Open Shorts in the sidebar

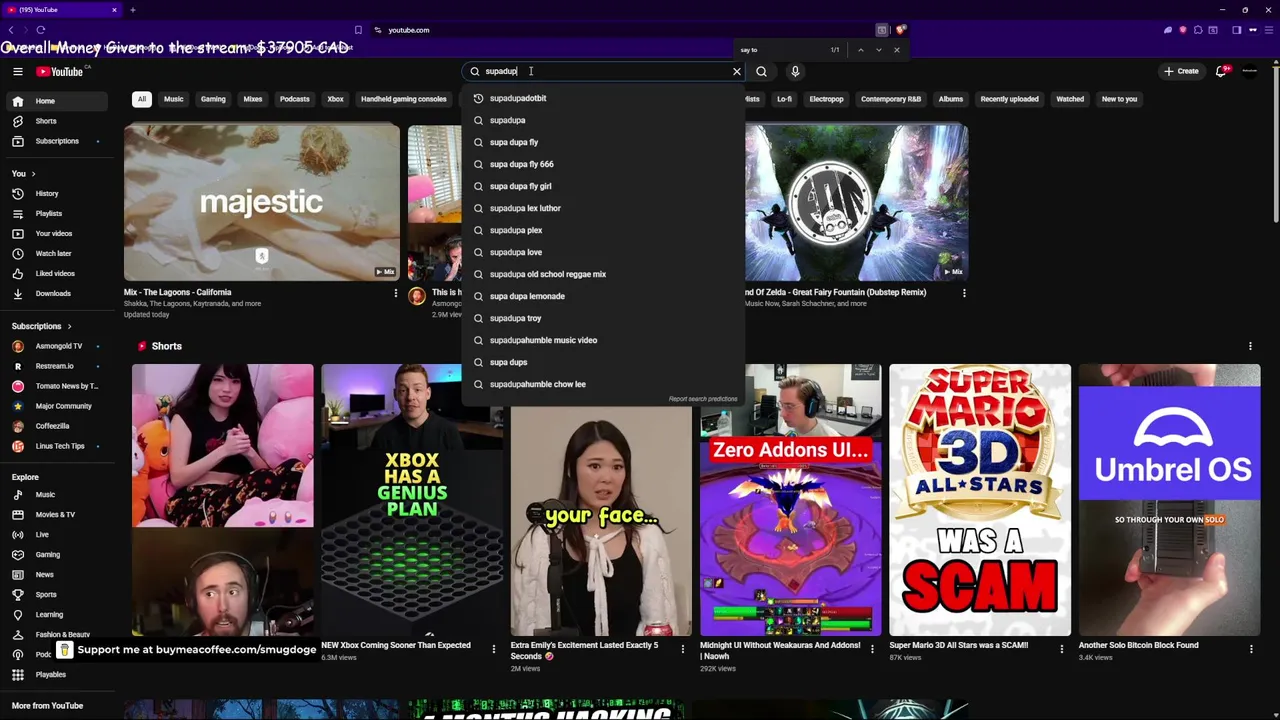[x=57, y=121]
